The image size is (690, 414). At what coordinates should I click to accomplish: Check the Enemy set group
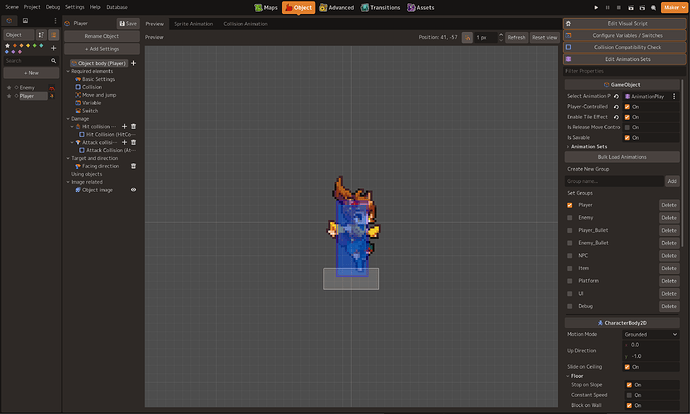tap(570, 218)
